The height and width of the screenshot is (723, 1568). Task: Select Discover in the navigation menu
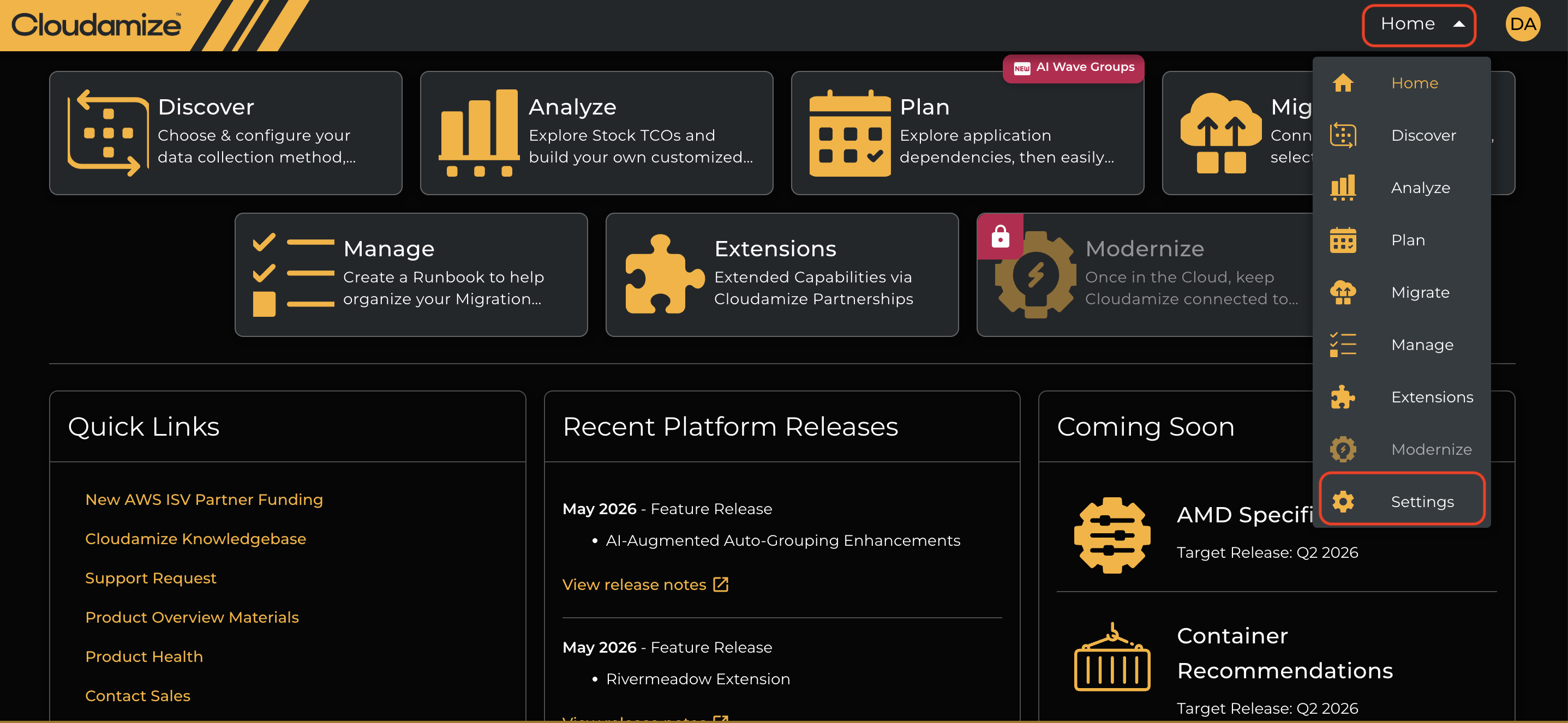tap(1402, 135)
